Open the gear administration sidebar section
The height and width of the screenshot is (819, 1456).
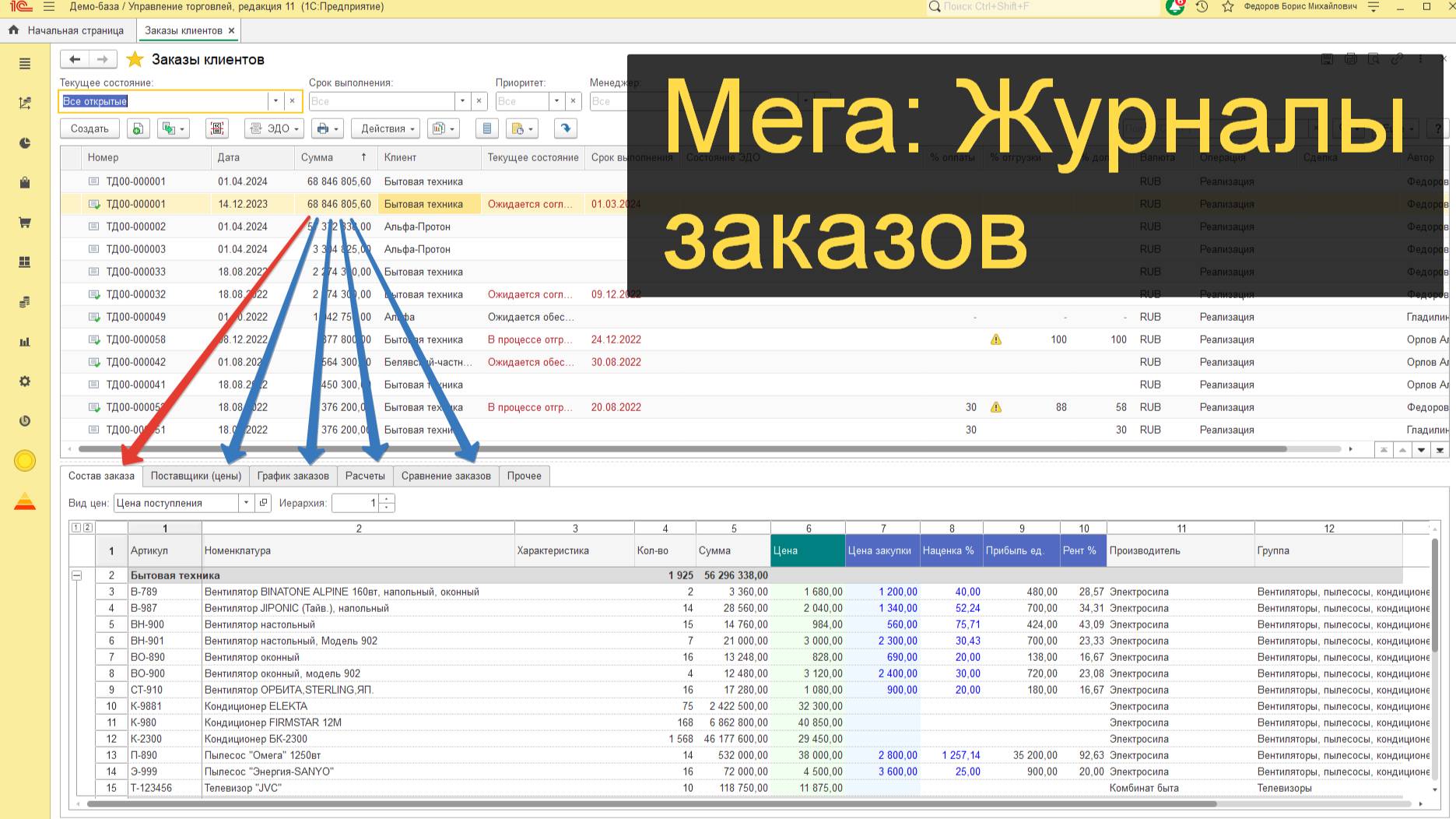(x=25, y=381)
